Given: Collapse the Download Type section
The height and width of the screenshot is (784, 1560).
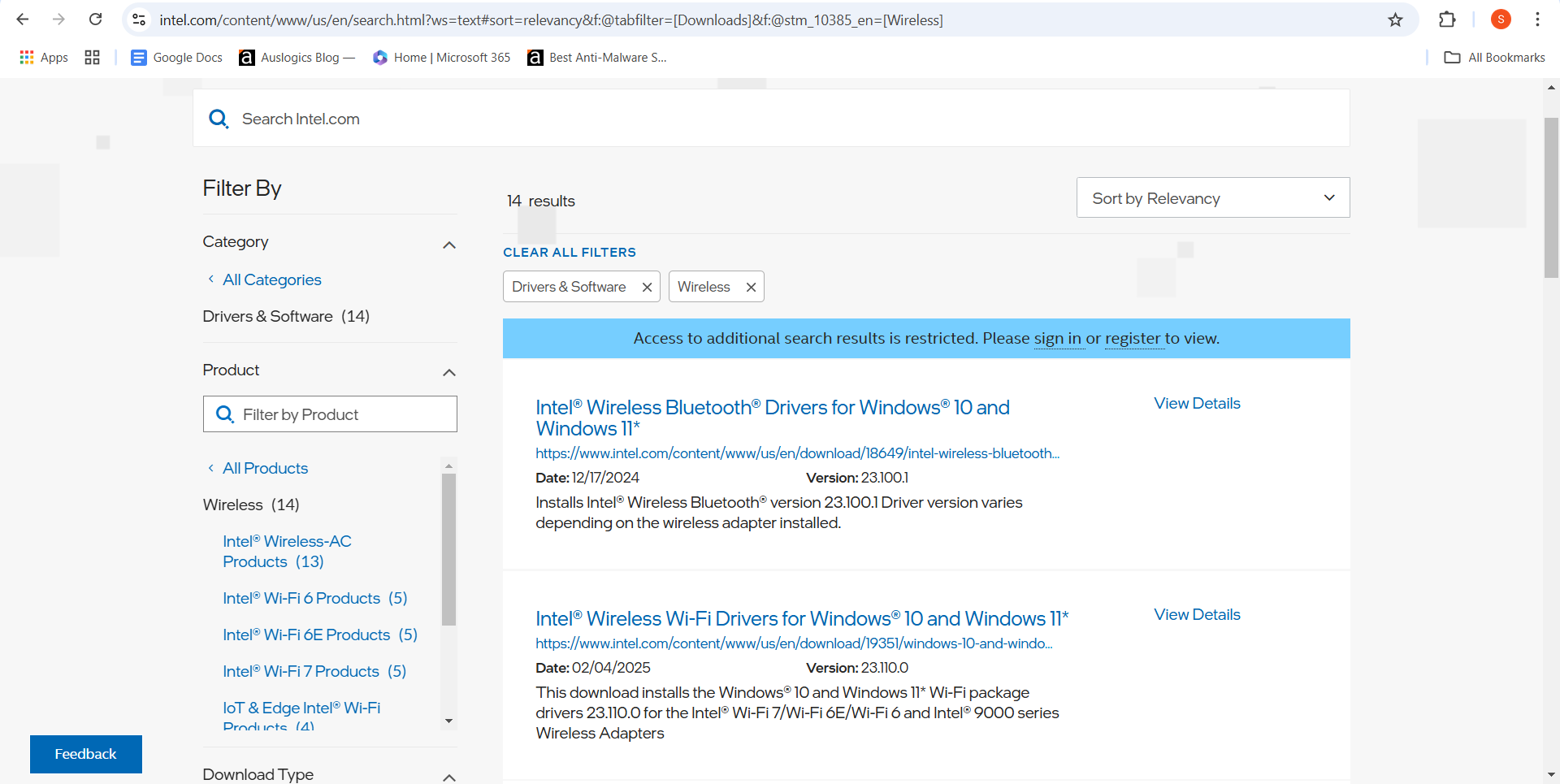Looking at the screenshot, I should 449,778.
